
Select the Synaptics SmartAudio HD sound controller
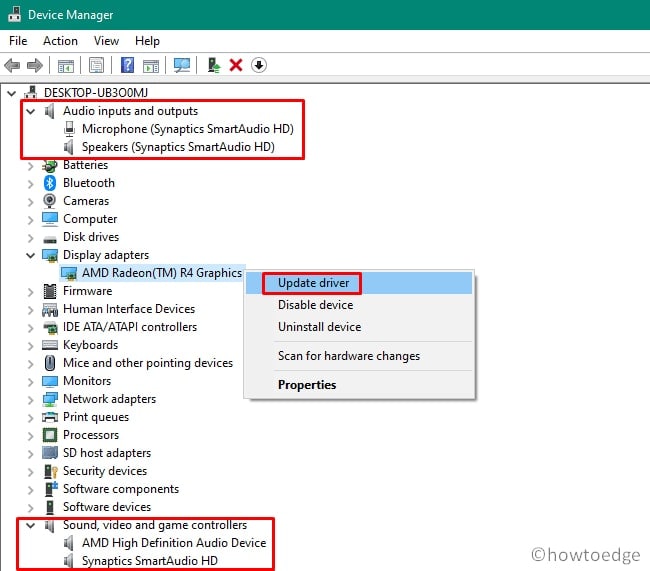point(150,561)
